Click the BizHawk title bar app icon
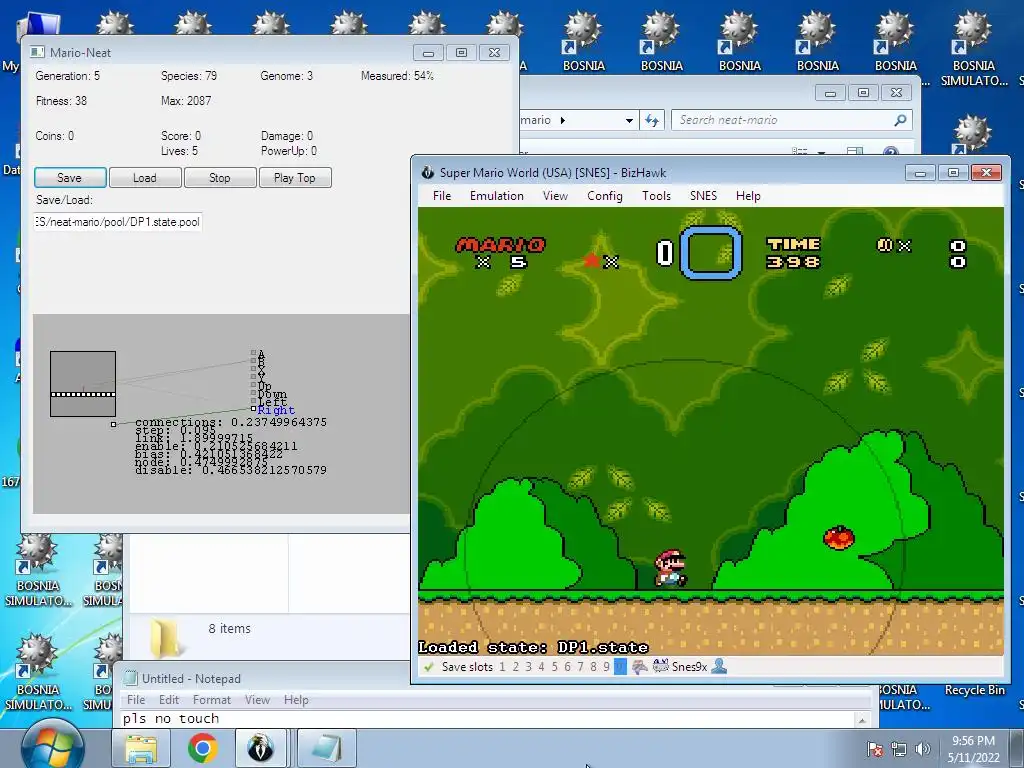1024x768 pixels. pyautogui.click(x=428, y=172)
